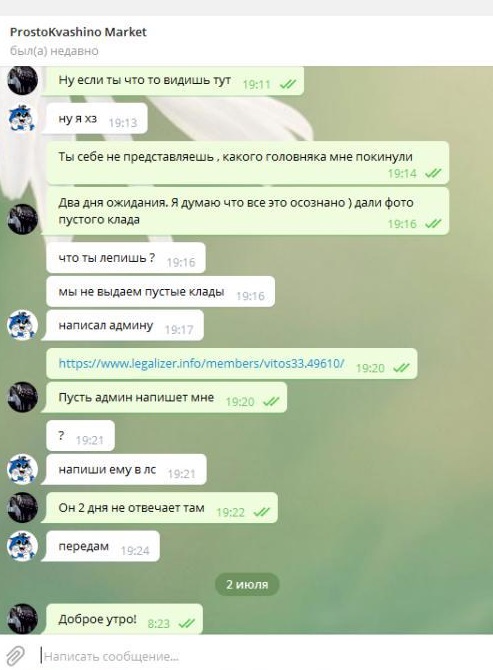Click the cat avatar beside 'написал админу'
The image size is (493, 670).
(22, 325)
